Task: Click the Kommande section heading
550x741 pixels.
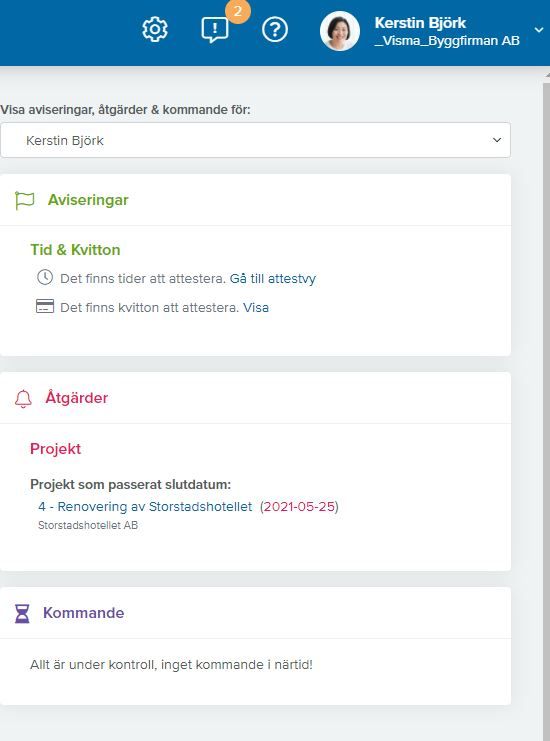Action: pos(84,612)
